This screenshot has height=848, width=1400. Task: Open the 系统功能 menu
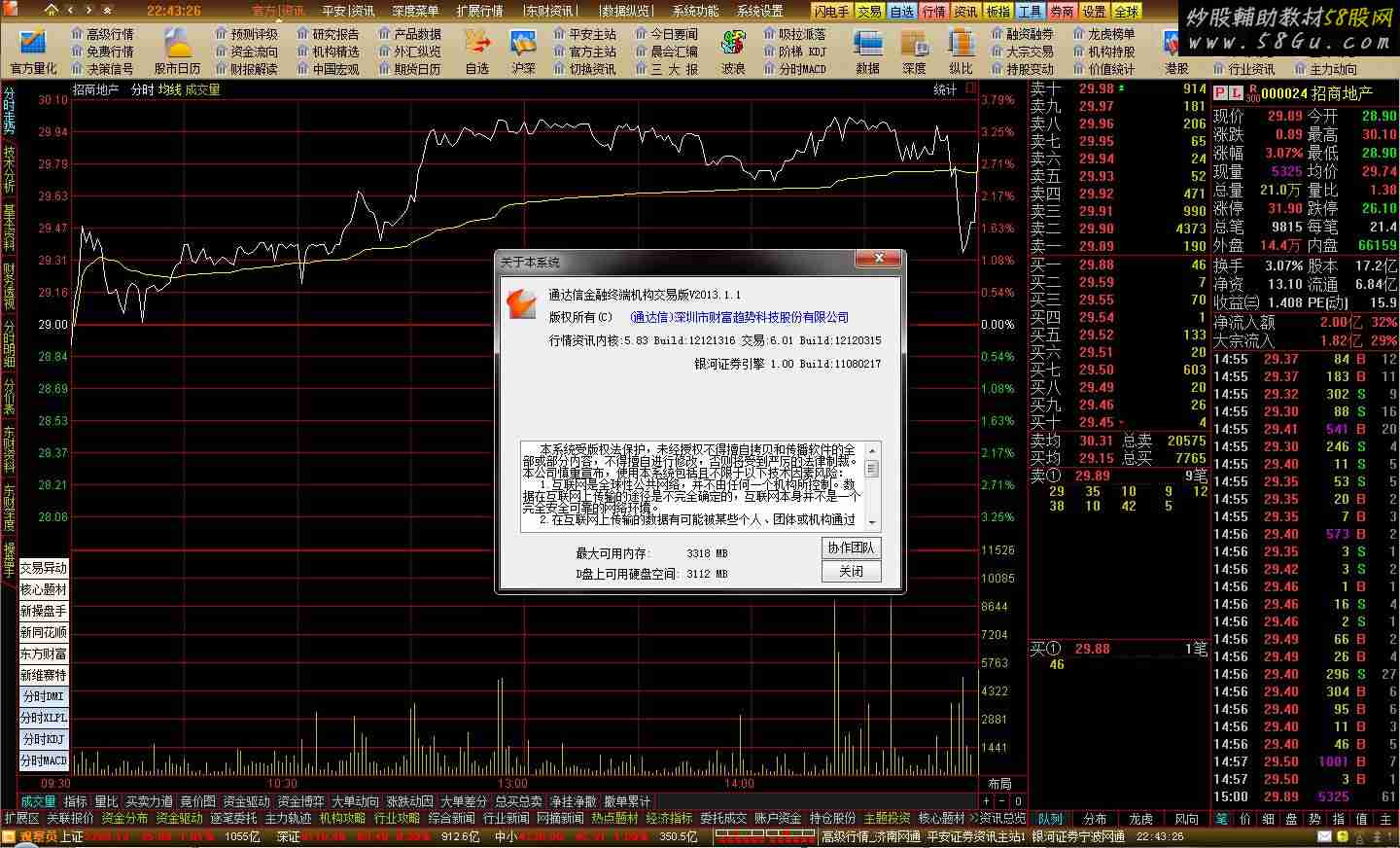coord(695,12)
